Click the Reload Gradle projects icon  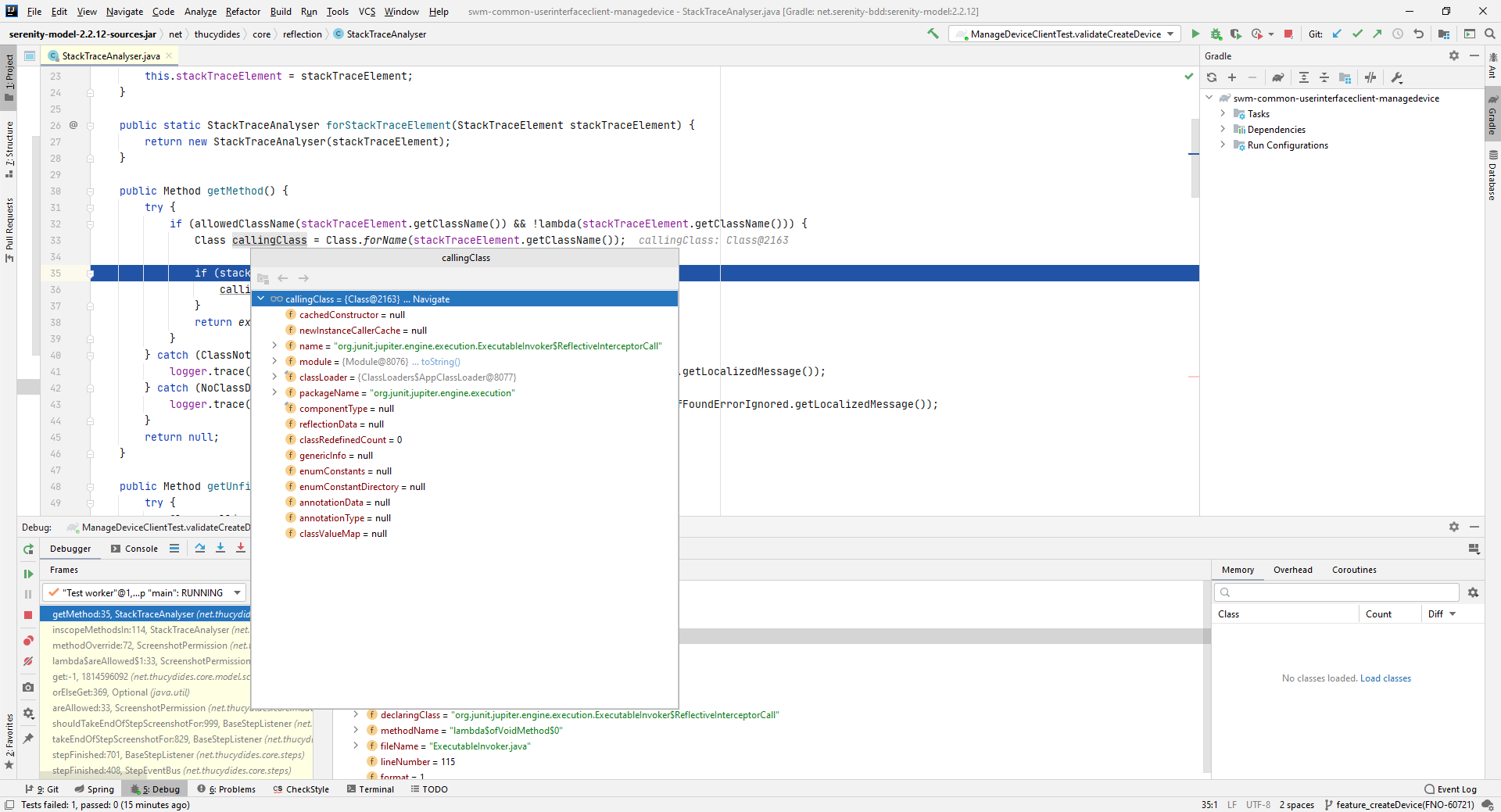pos(1212,77)
